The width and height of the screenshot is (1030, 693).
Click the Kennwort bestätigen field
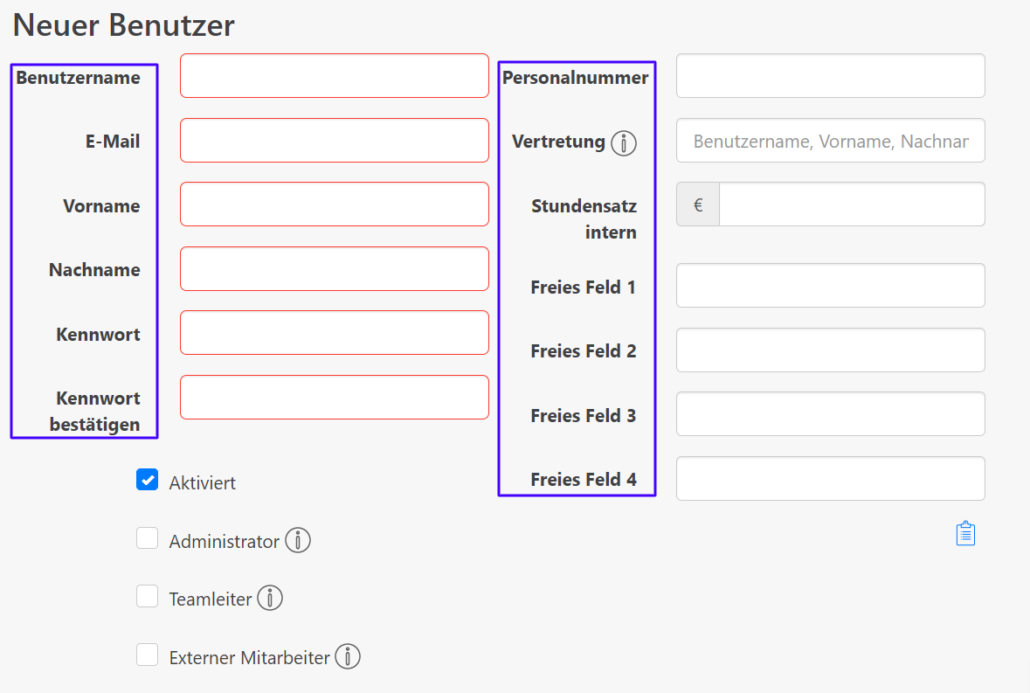point(334,397)
